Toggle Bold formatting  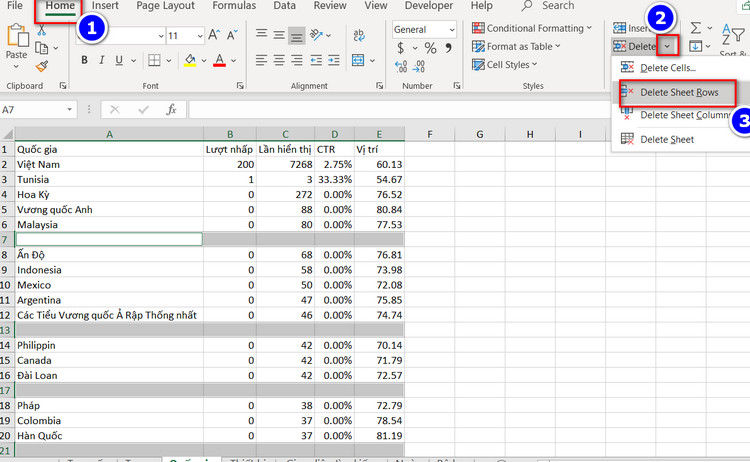click(85, 61)
